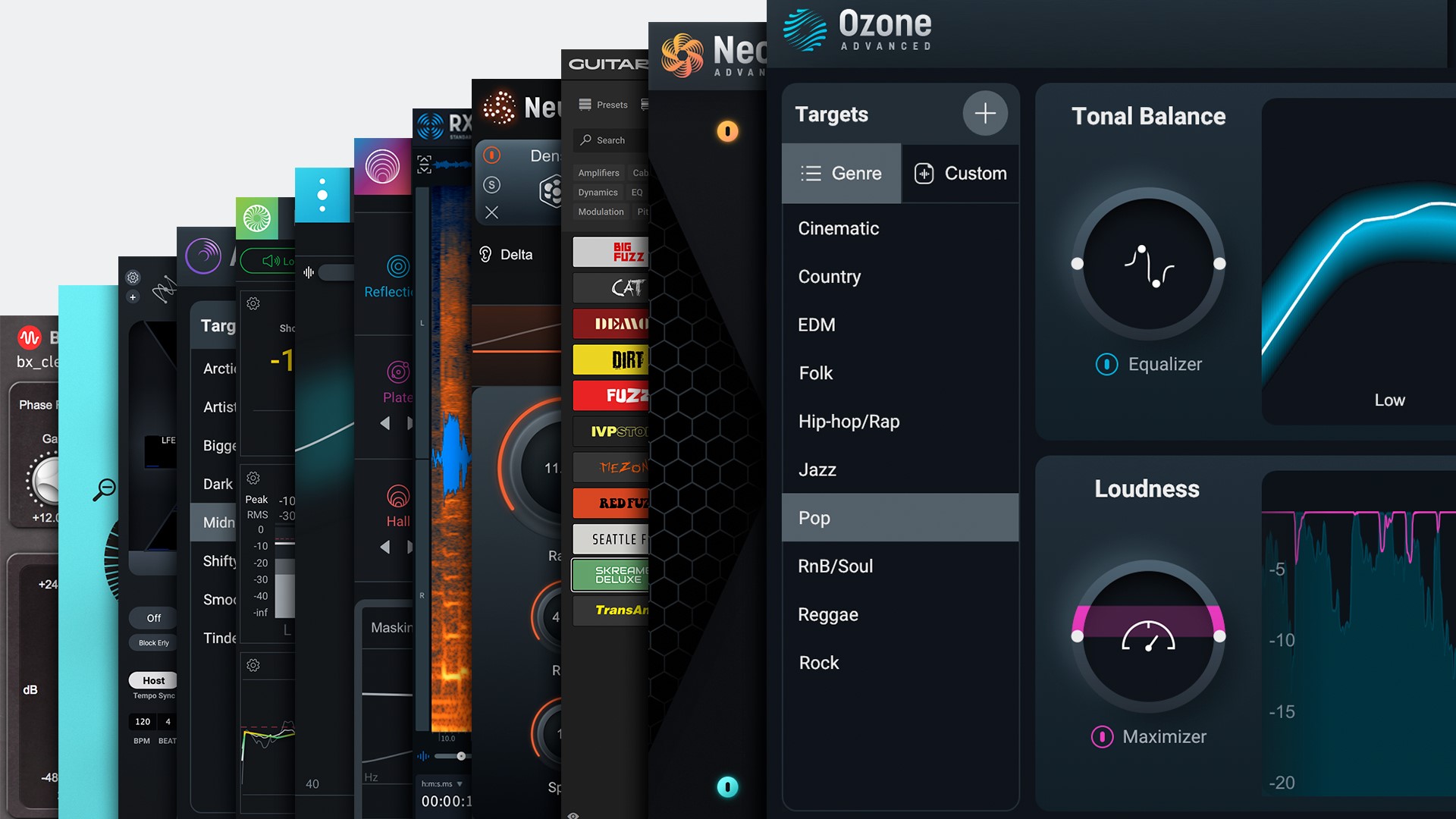Screen dimensions: 1456x819
Task: Click the Delta monitoring toggle icon
Action: pyautogui.click(x=482, y=255)
